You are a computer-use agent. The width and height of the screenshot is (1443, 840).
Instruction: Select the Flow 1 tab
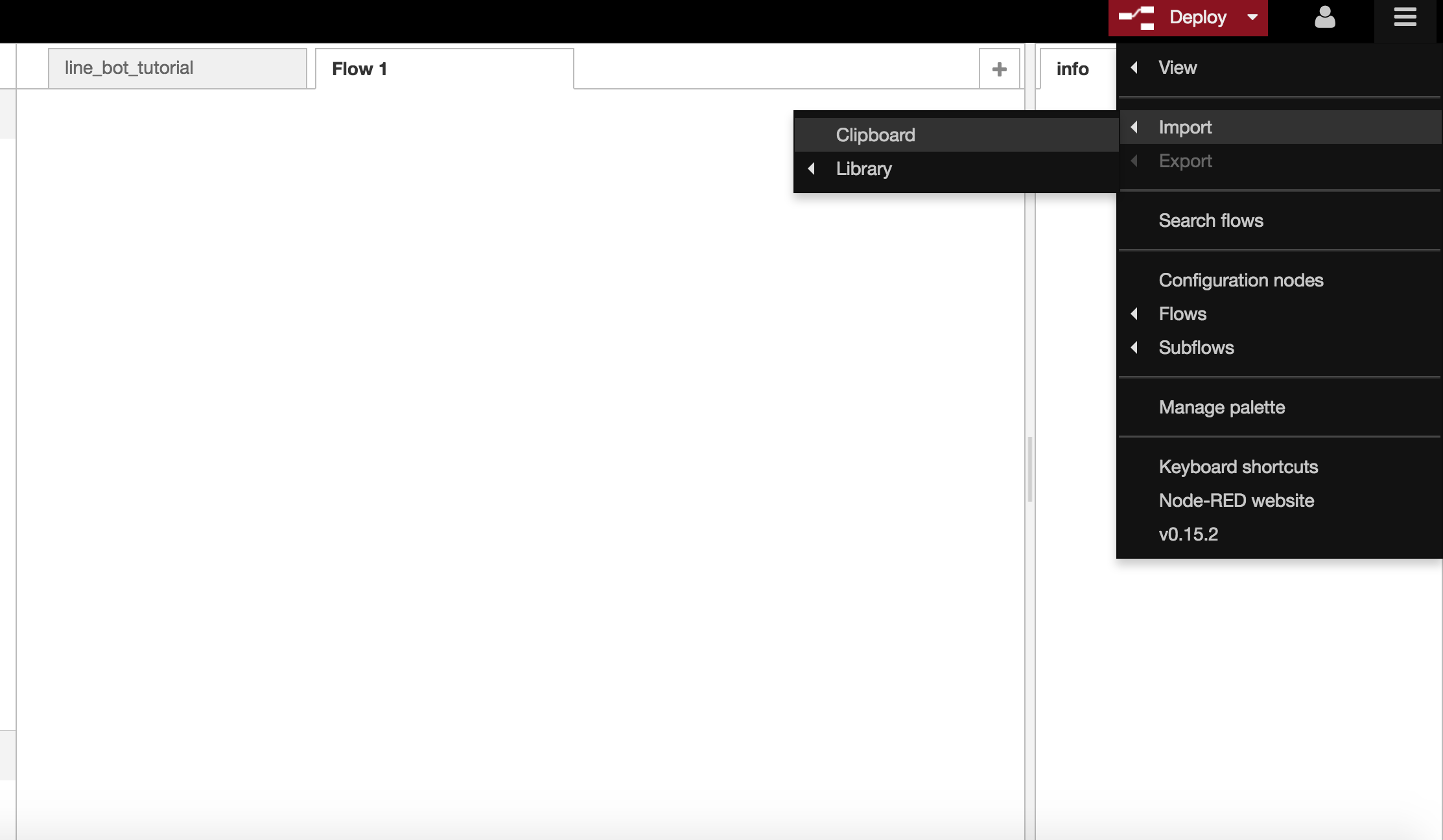[x=444, y=69]
